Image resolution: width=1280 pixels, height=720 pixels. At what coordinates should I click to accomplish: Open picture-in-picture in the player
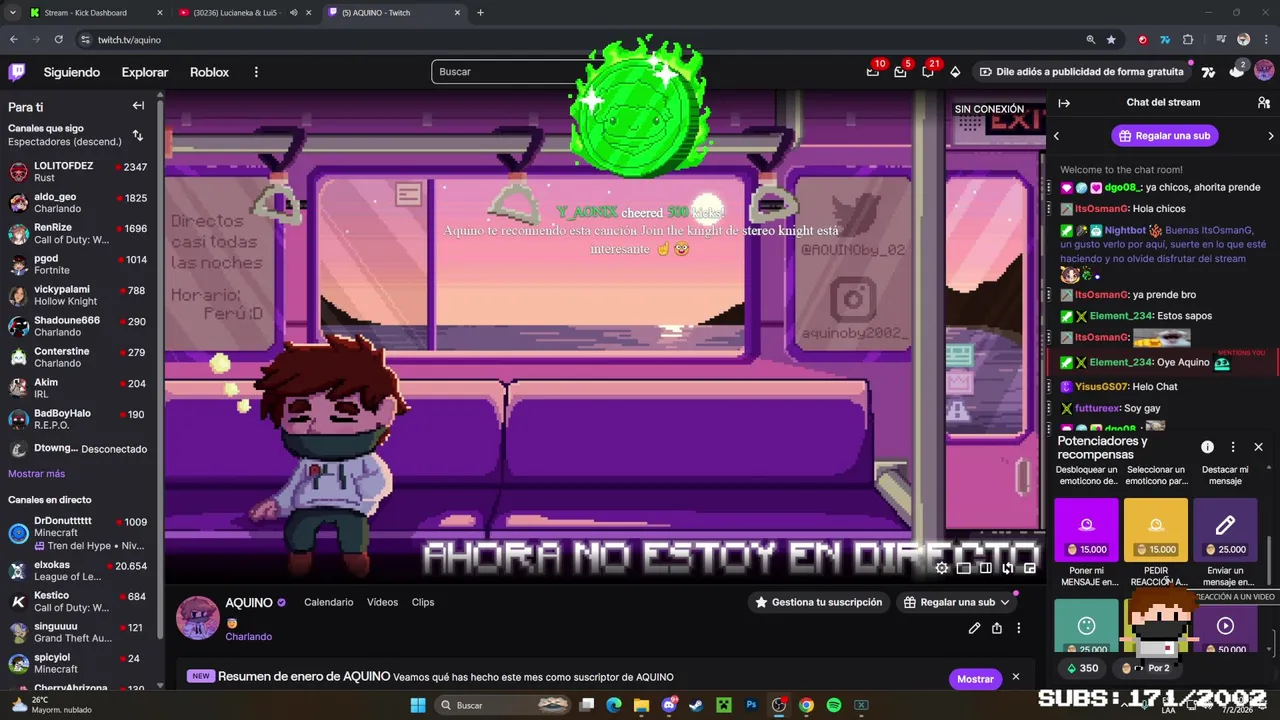click(1030, 568)
